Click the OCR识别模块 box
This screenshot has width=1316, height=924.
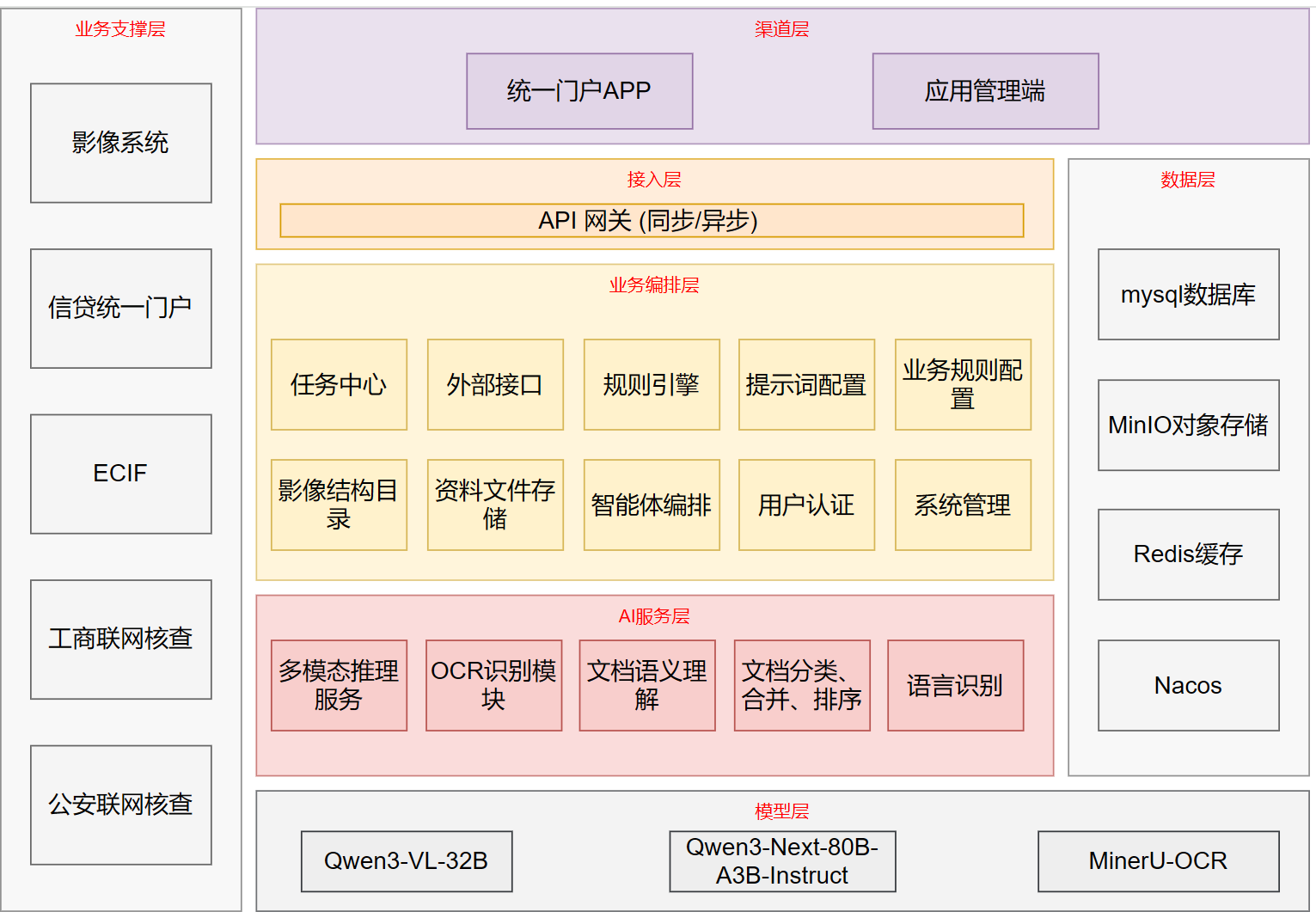[x=493, y=685]
